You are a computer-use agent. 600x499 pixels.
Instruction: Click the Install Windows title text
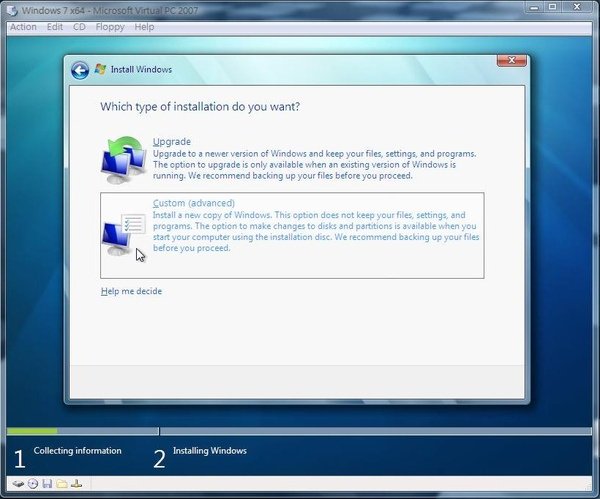[x=141, y=70]
